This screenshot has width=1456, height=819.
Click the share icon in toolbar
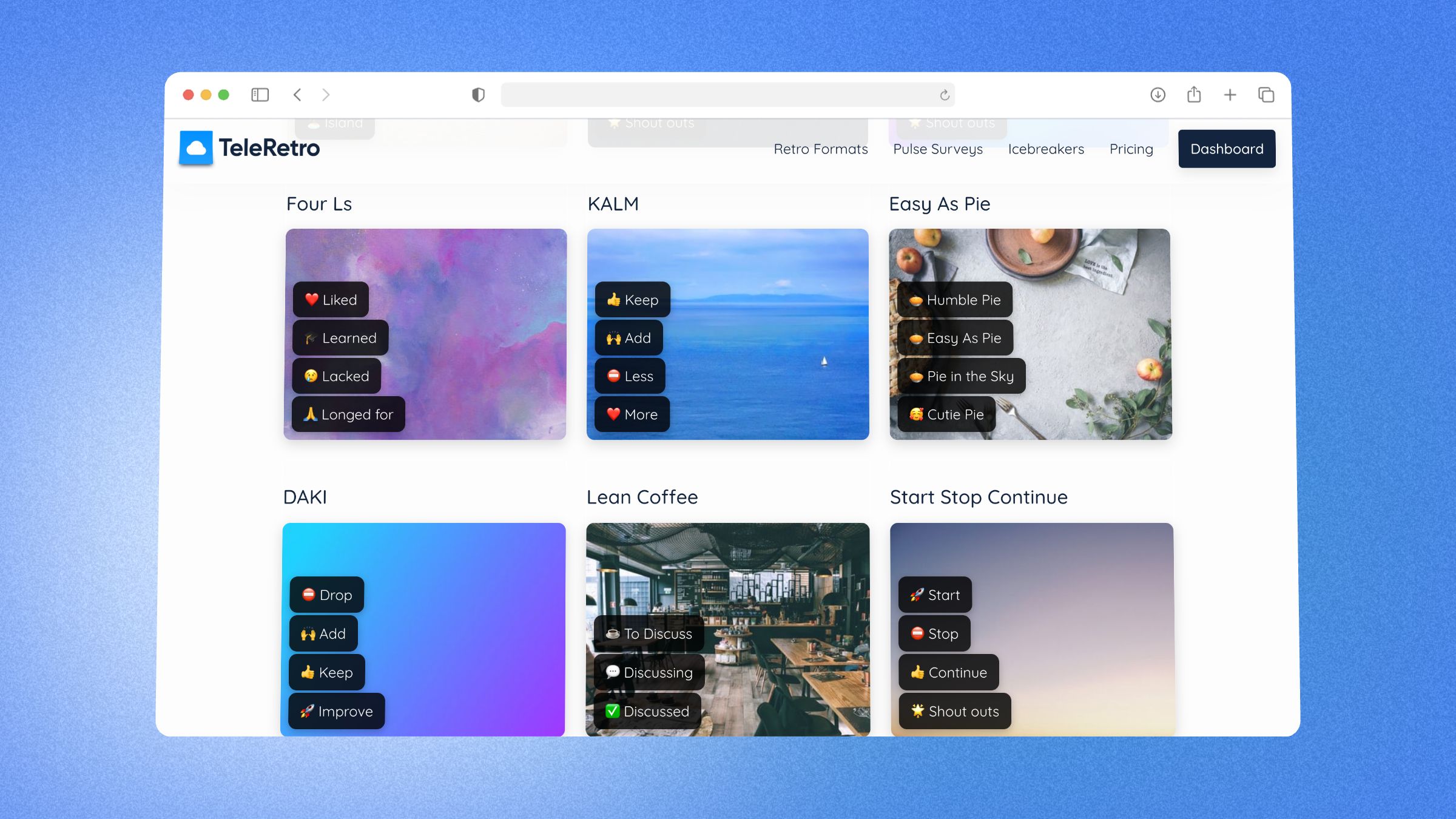click(1194, 94)
